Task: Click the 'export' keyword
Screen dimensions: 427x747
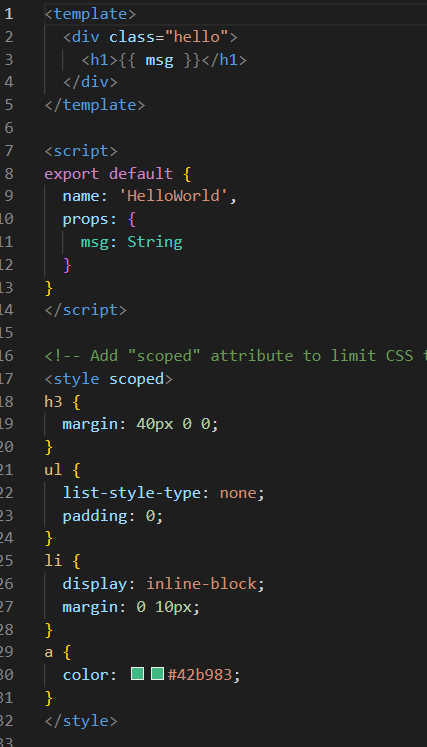Action: (x=72, y=173)
